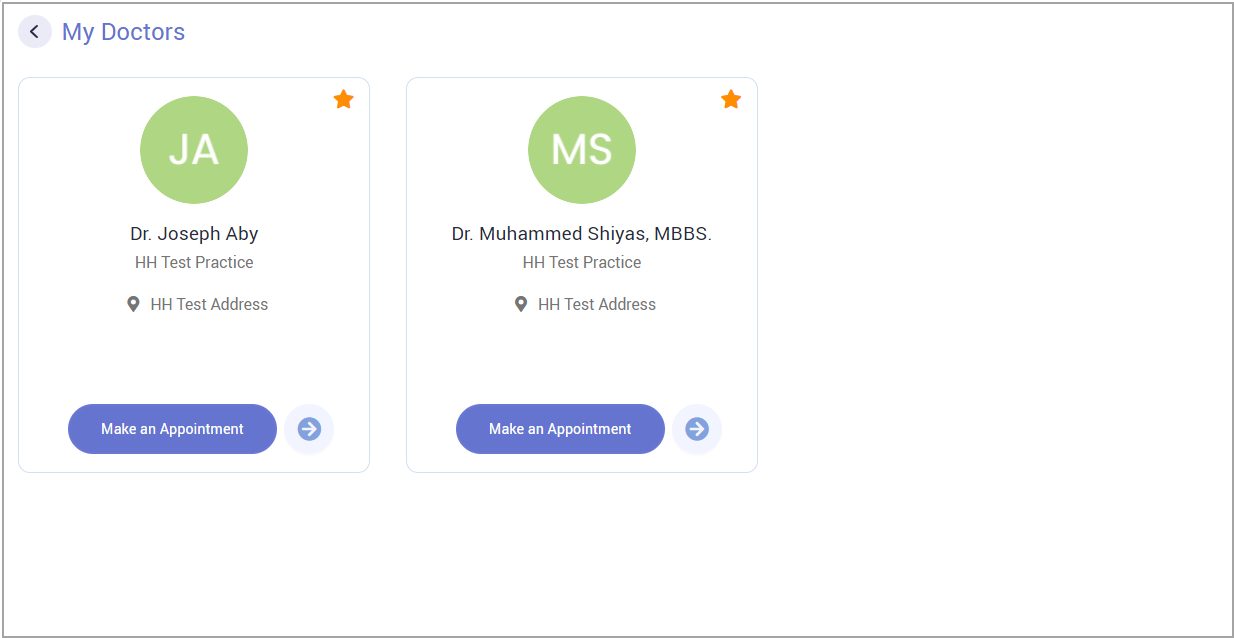The image size is (1234, 638).
Task: Make an appointment with Dr. Muhammed Shiyas
Action: (560, 429)
